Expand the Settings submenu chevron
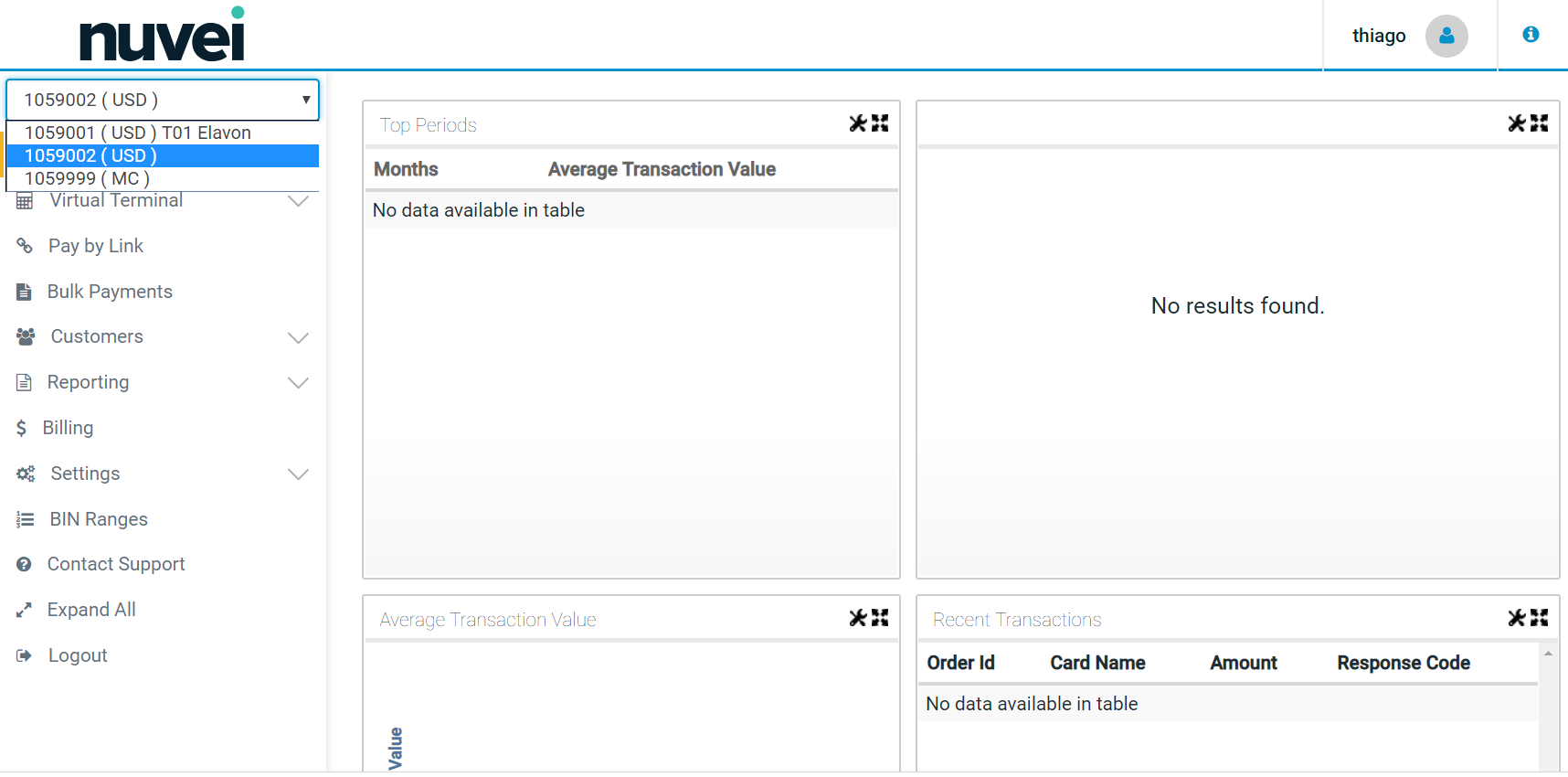This screenshot has height=777, width=1568. tap(298, 474)
